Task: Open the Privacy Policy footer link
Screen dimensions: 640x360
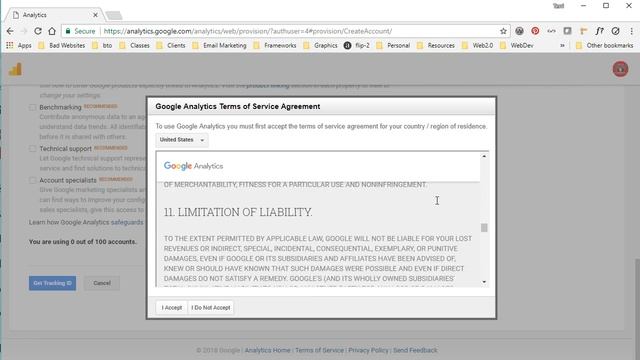Action: (x=368, y=350)
